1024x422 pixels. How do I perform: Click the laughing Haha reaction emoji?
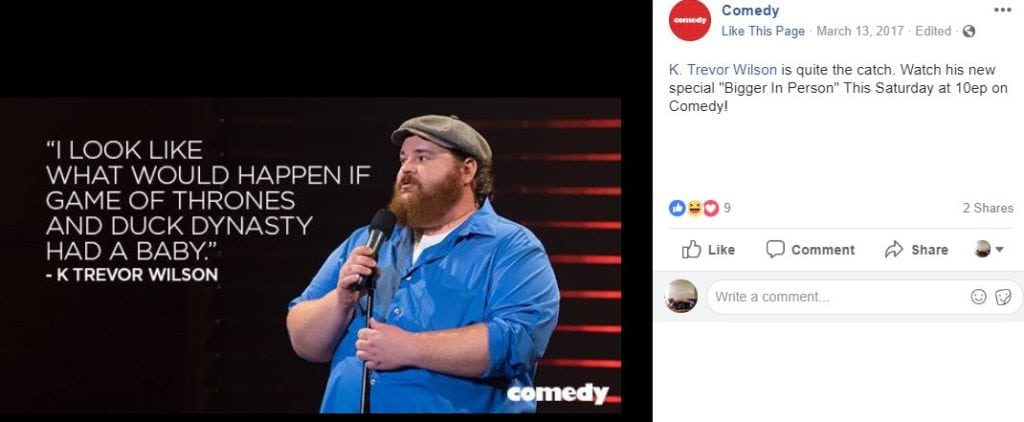[694, 208]
